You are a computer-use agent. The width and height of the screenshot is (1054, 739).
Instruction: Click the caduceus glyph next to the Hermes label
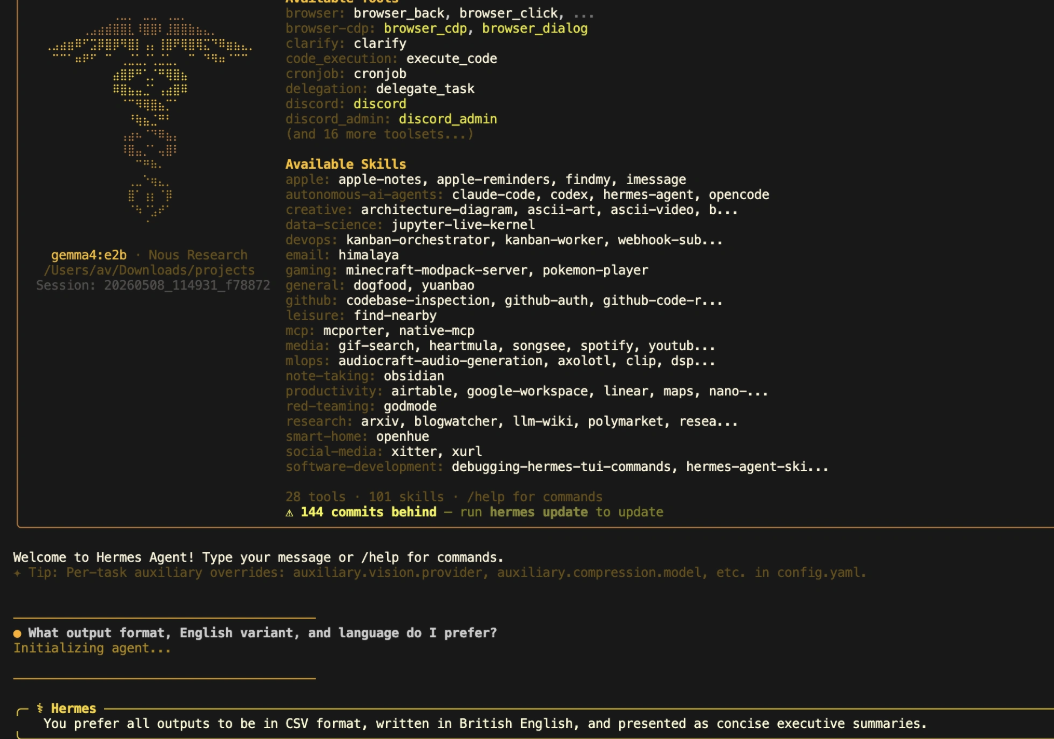coord(40,708)
